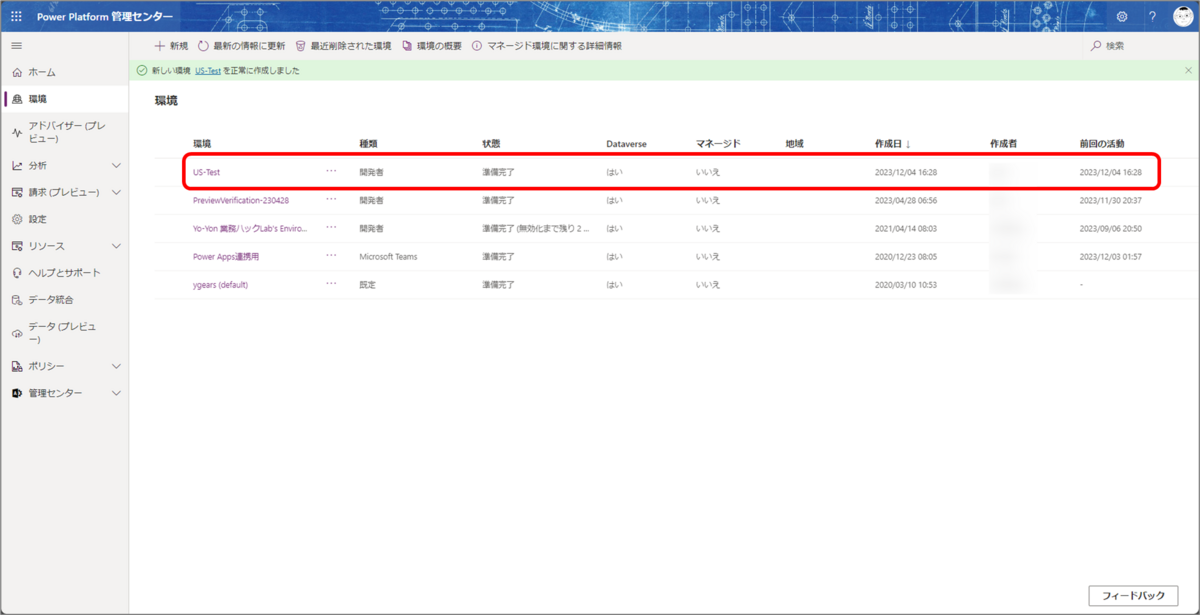Dismiss the green success notification bar
This screenshot has width=1200, height=615.
tap(1188, 71)
